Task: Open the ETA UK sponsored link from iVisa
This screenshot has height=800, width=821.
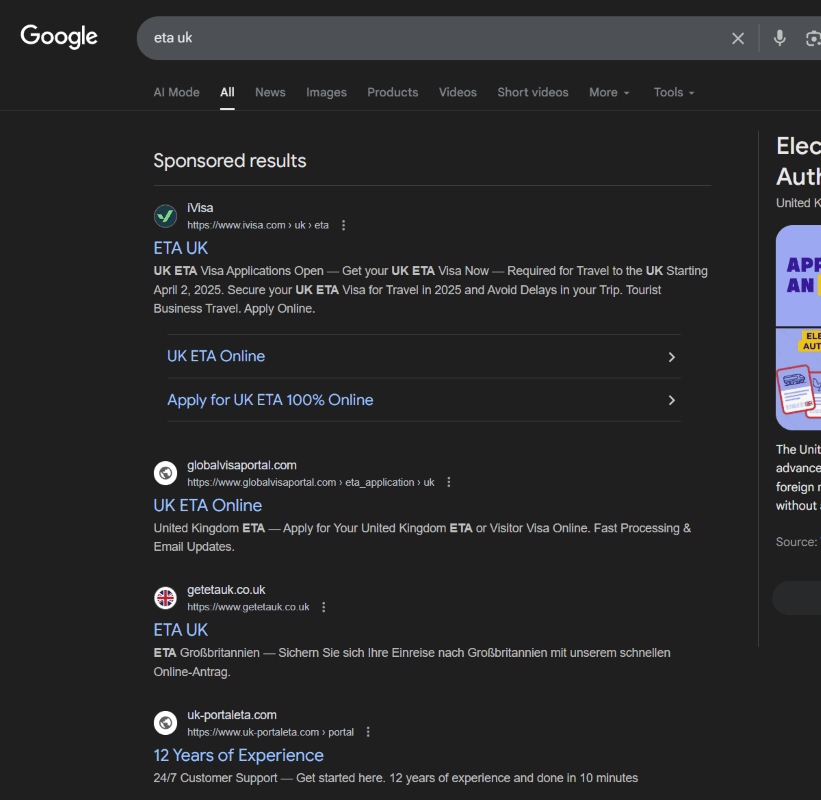Action: tap(180, 247)
